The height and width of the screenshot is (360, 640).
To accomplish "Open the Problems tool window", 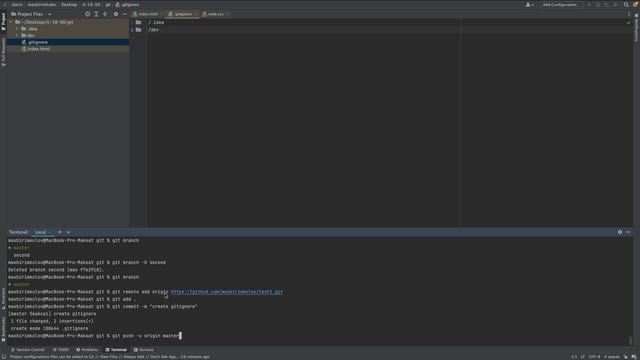I will [x=87, y=350].
